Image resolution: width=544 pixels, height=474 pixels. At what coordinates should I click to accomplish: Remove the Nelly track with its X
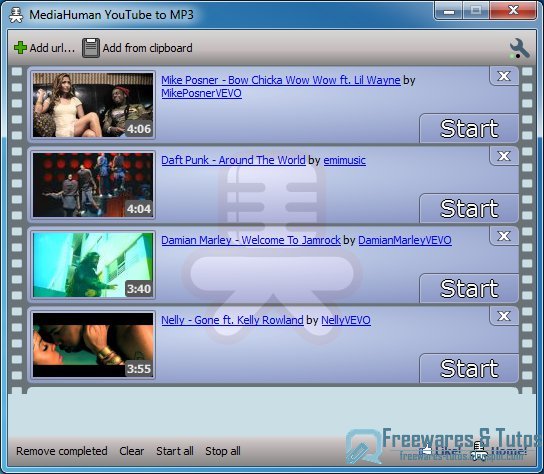click(x=504, y=316)
